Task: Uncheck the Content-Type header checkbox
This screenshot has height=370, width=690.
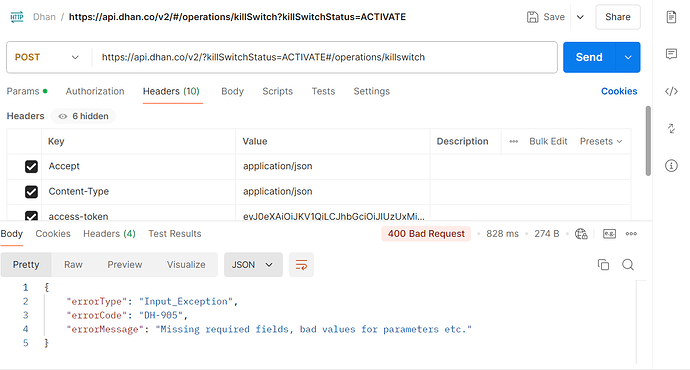Action: tap(31, 192)
